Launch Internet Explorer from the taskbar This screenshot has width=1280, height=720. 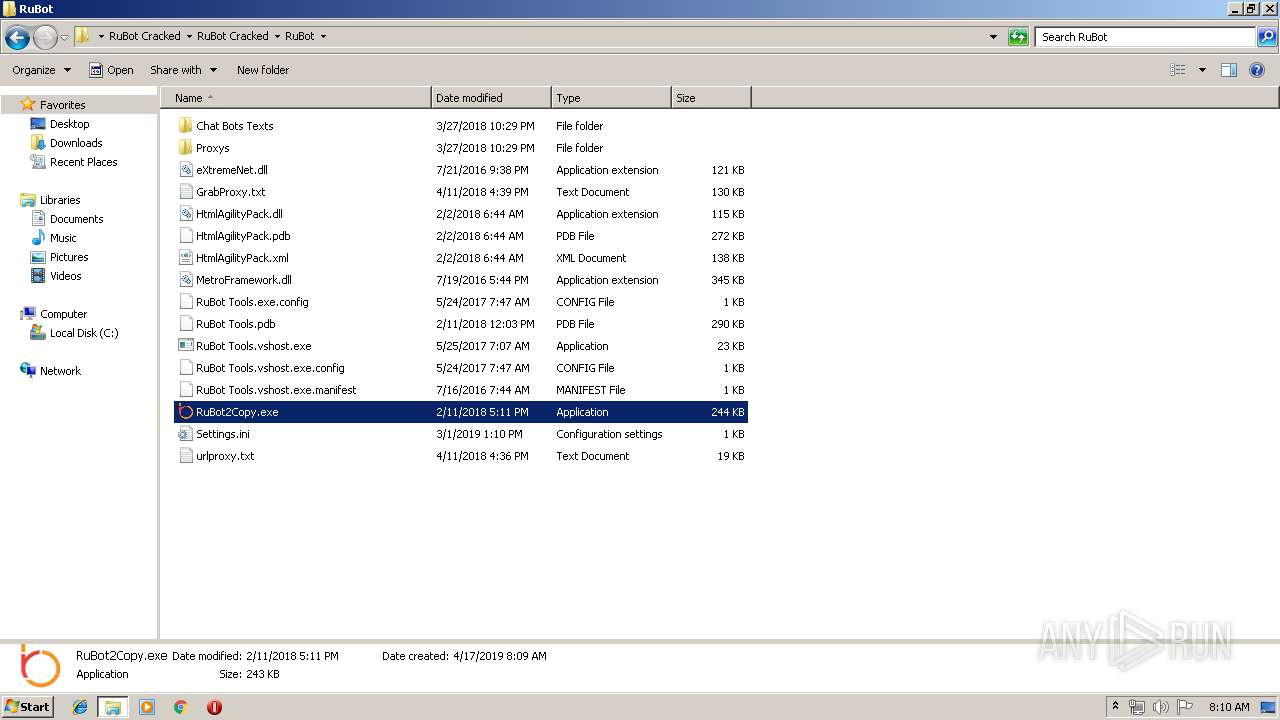pyautogui.click(x=81, y=707)
